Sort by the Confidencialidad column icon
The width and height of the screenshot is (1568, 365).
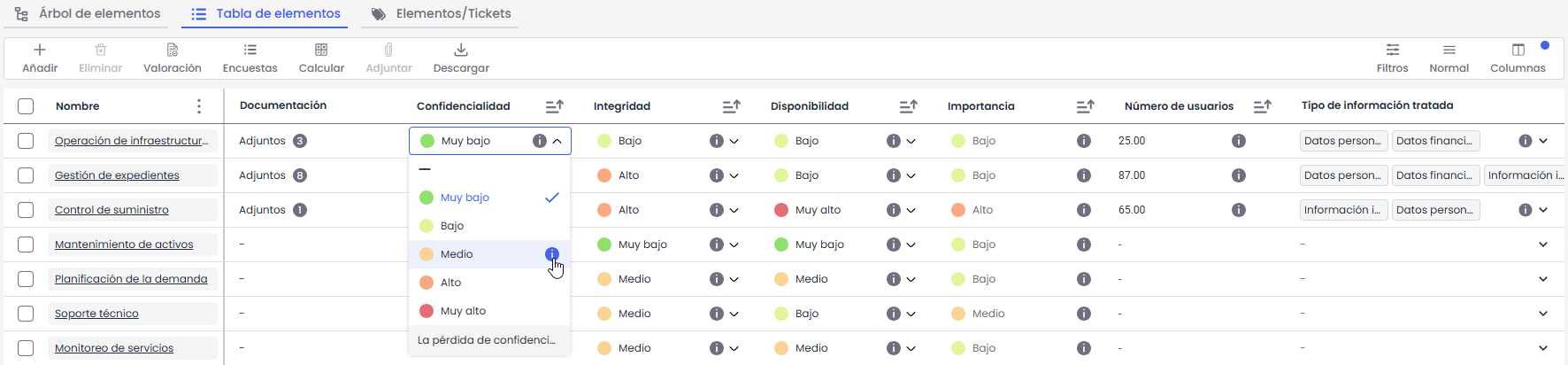click(x=554, y=106)
